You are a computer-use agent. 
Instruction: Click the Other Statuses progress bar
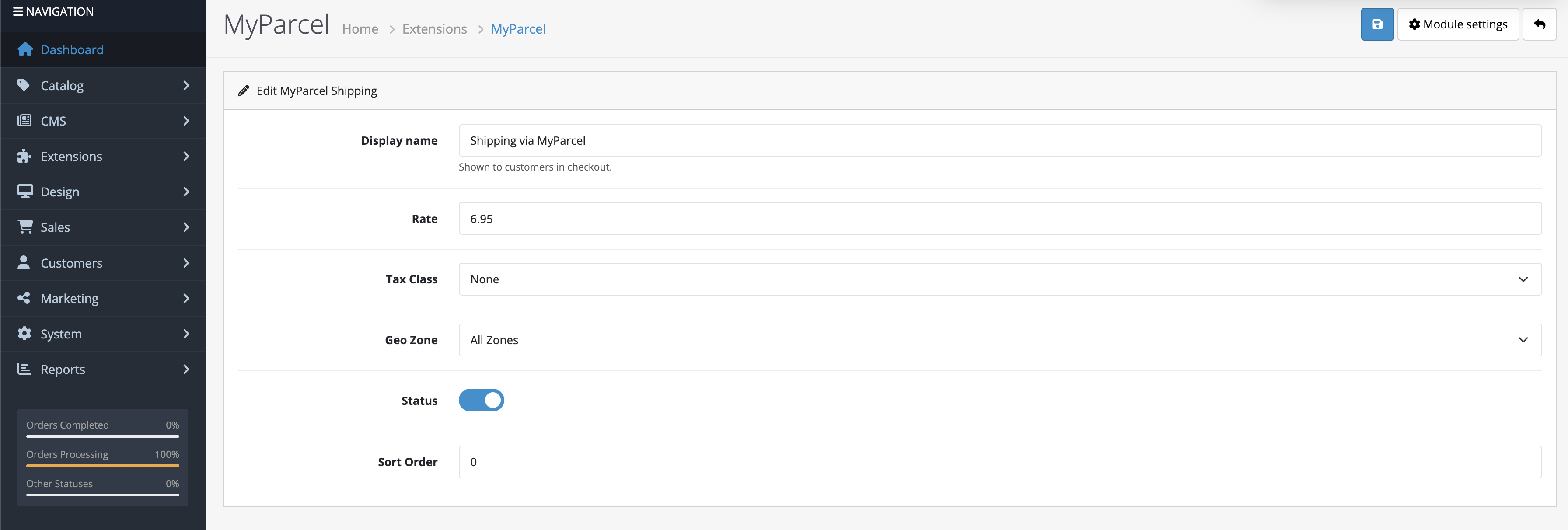(x=102, y=495)
